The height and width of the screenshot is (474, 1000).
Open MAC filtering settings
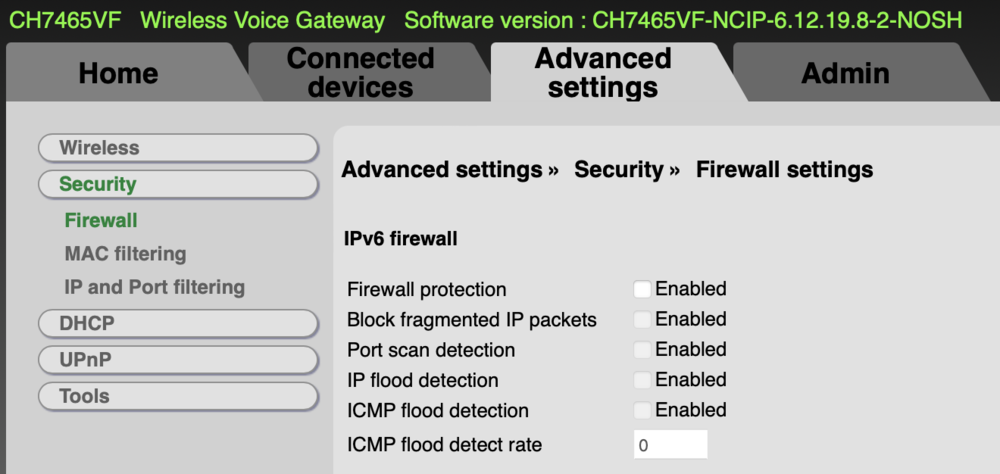point(125,254)
